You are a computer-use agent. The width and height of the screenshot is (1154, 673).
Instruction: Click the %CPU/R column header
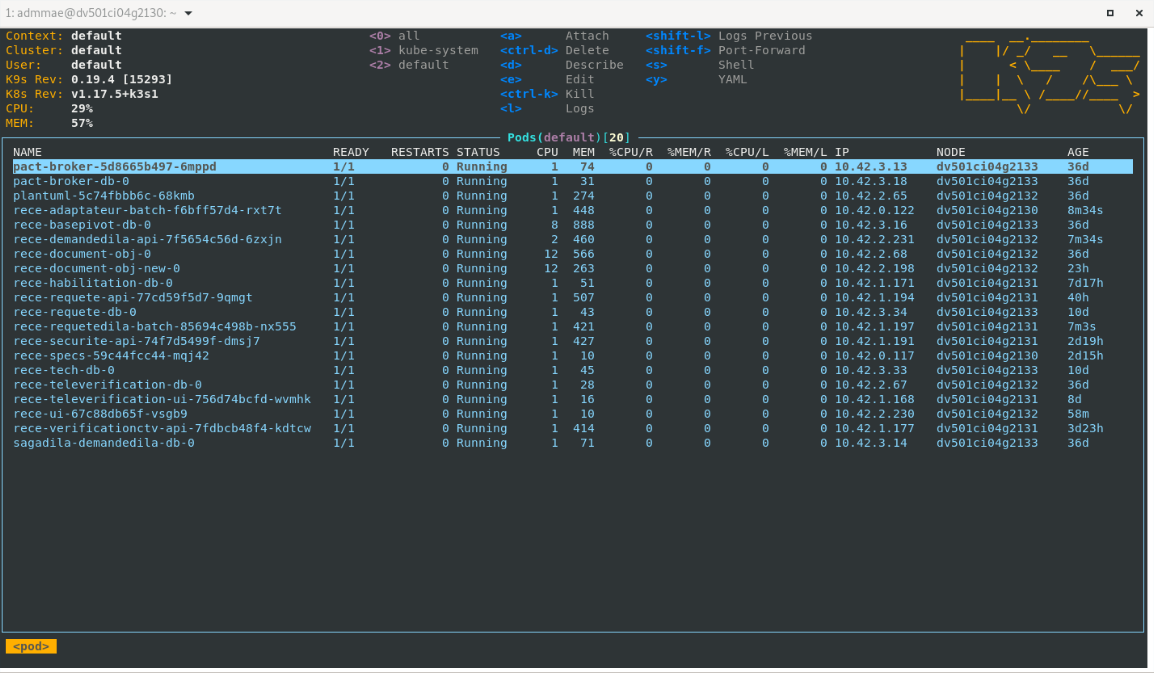(x=631, y=152)
